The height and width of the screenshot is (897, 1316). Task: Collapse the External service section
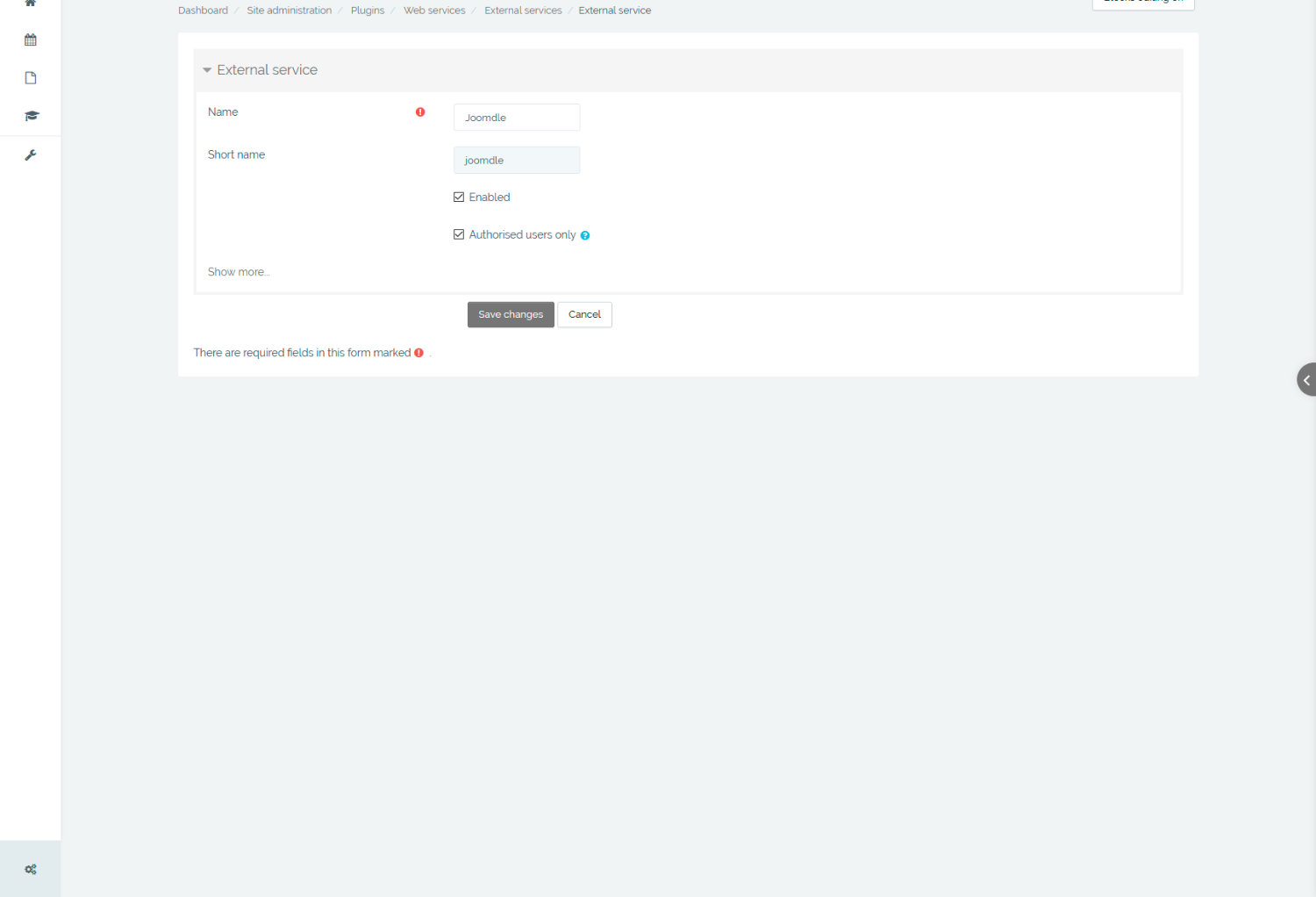(x=207, y=70)
